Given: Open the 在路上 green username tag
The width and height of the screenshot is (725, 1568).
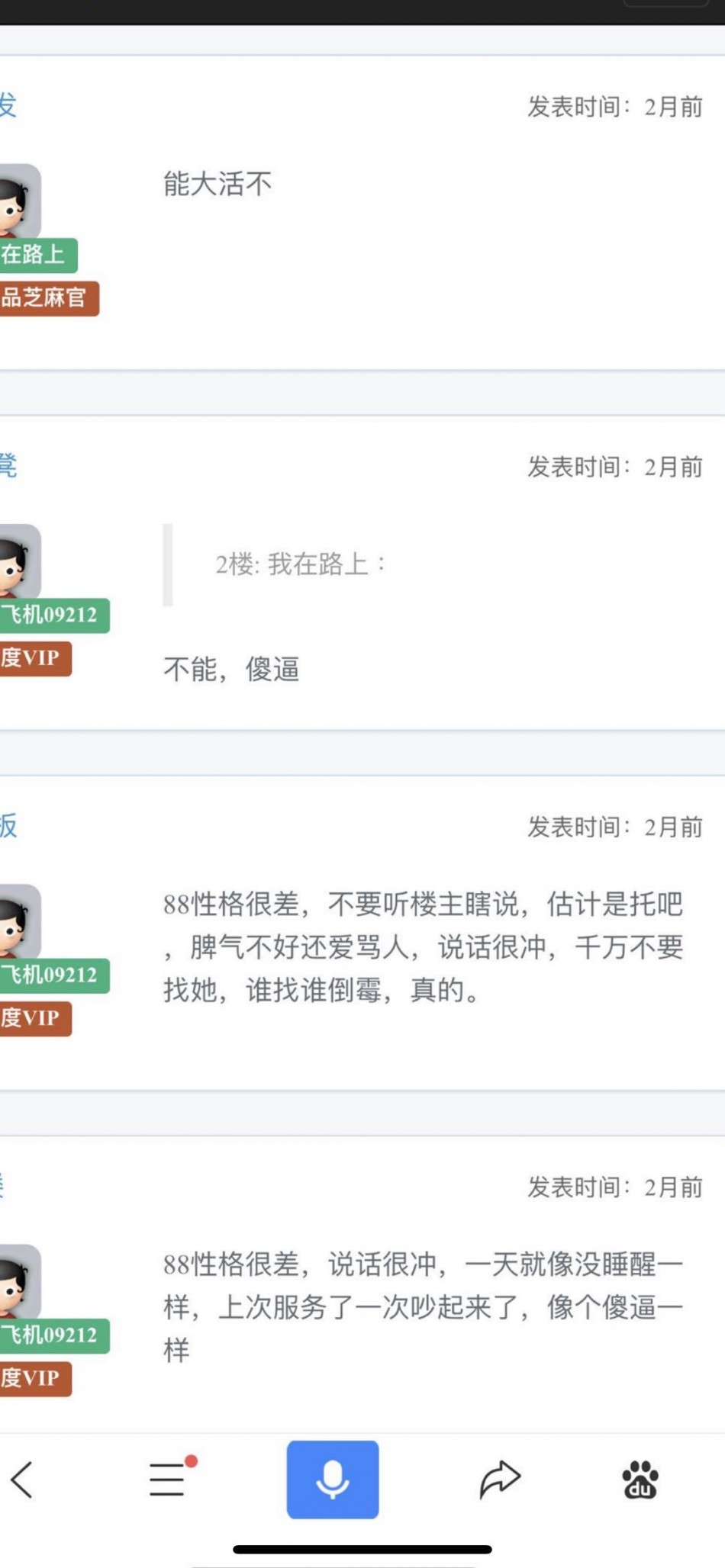Looking at the screenshot, I should tap(37, 255).
